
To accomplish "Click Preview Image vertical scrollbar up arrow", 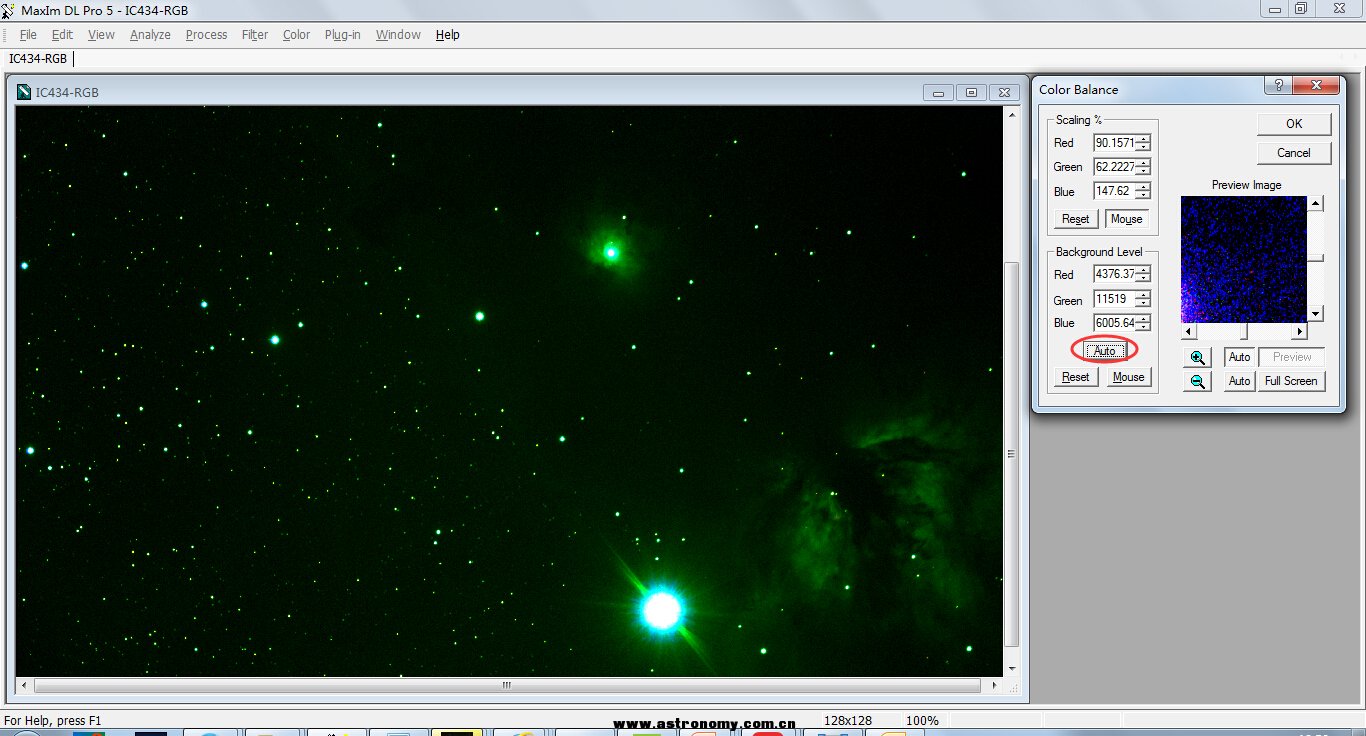I will [x=1316, y=203].
